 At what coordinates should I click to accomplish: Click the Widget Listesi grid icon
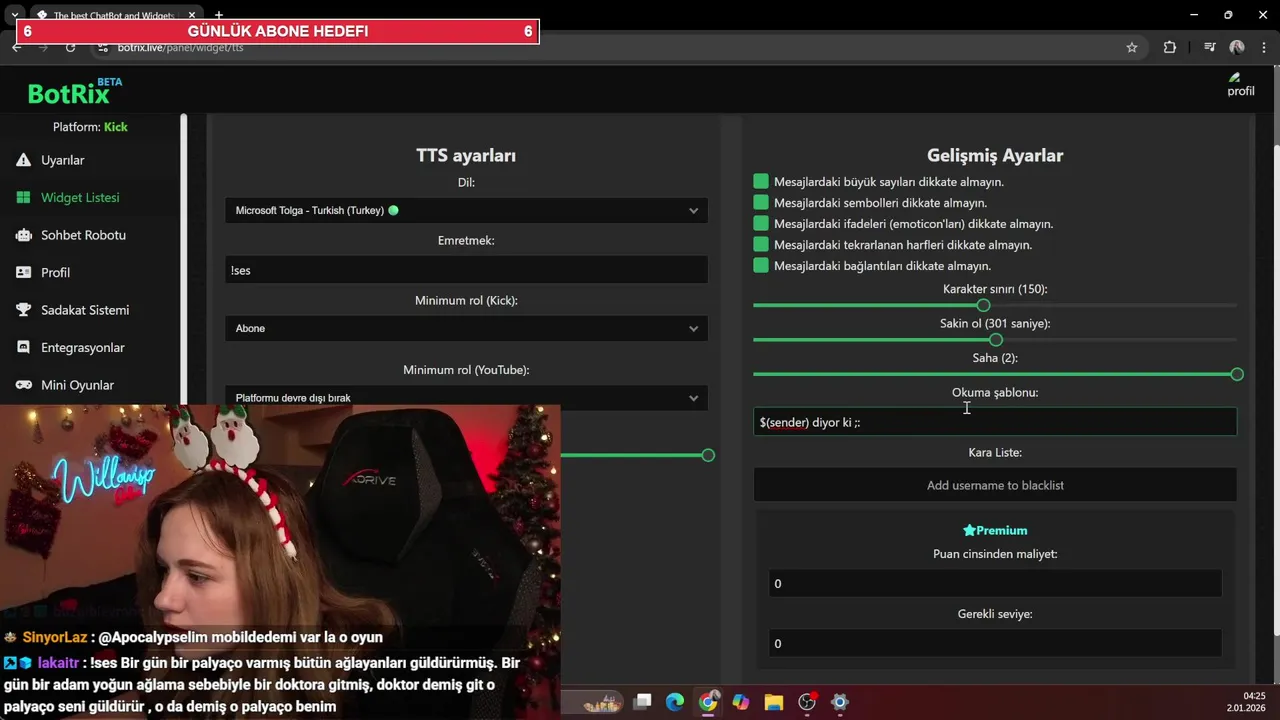[x=23, y=197]
